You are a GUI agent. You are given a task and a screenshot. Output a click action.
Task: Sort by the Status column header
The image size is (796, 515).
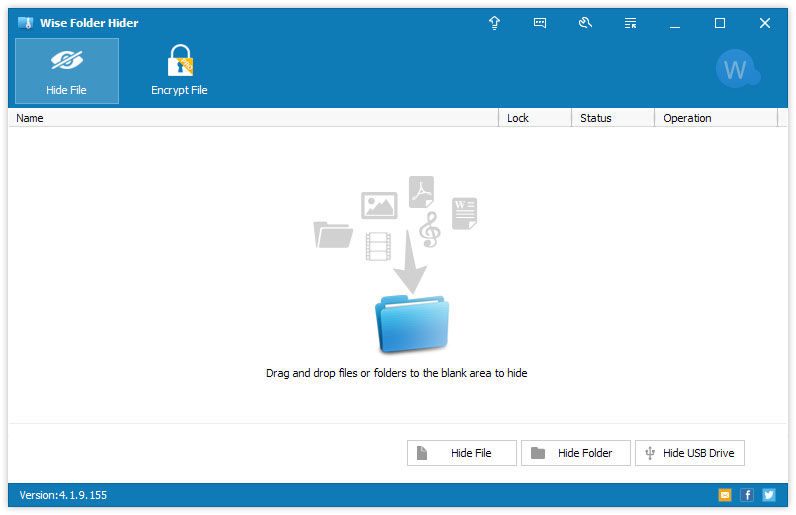tap(613, 118)
